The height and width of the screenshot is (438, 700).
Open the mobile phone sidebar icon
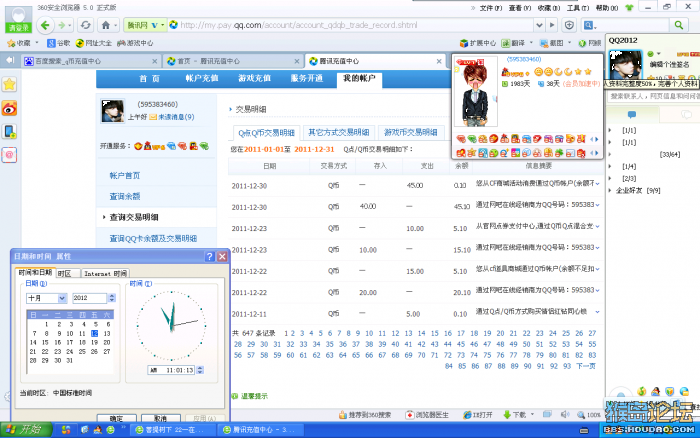point(9,131)
